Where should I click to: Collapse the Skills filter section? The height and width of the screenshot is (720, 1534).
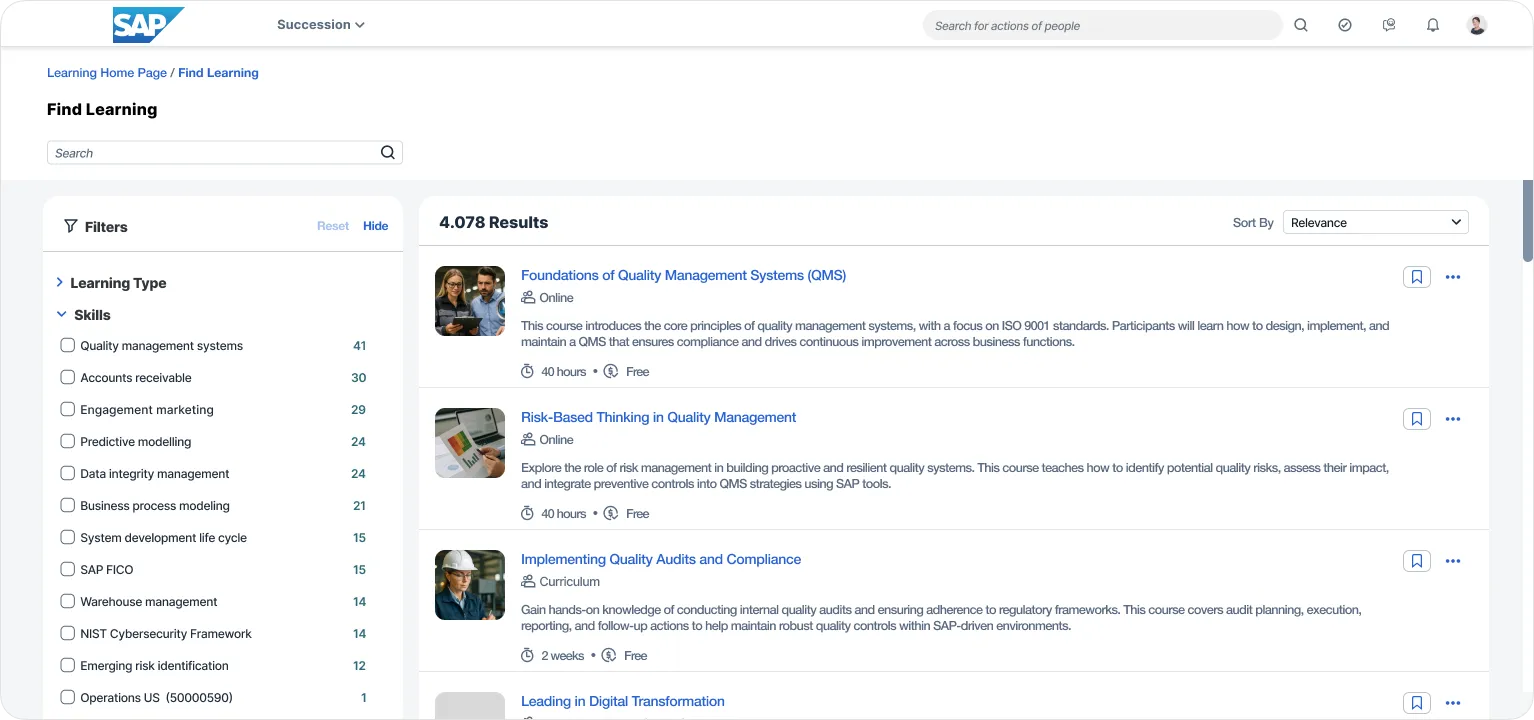point(60,314)
